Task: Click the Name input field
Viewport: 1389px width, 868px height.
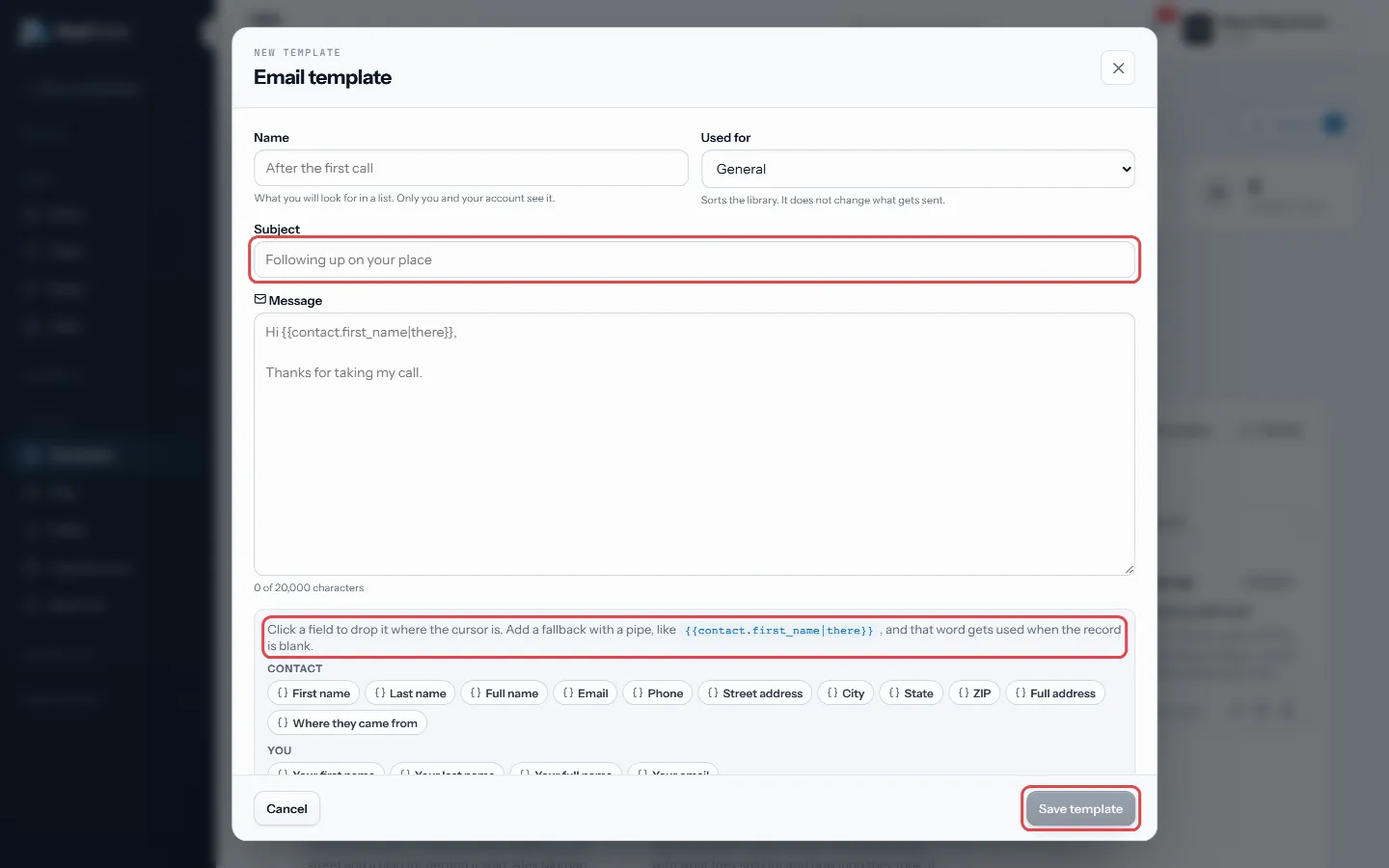Action: (471, 168)
